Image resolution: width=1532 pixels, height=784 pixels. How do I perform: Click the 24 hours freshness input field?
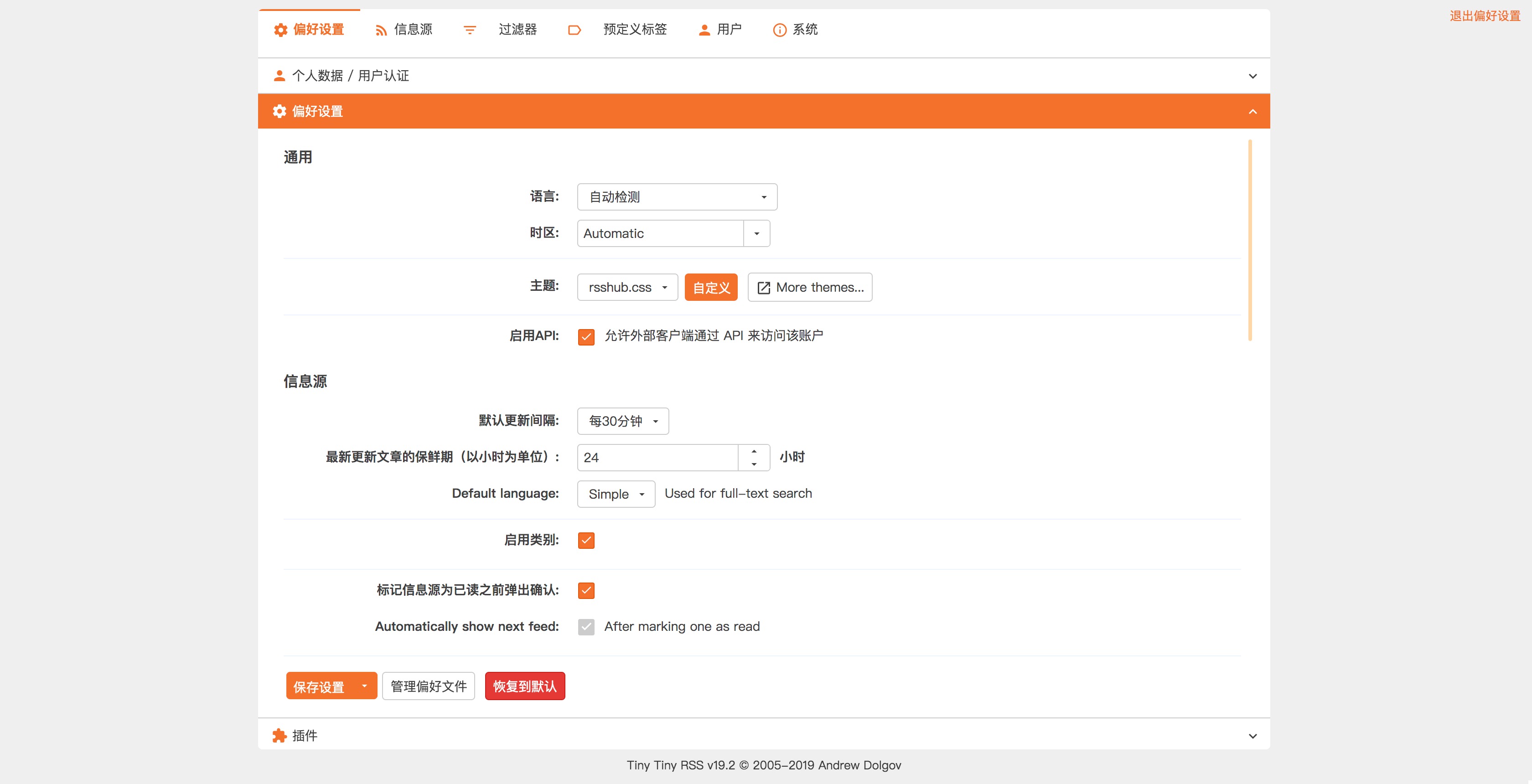click(x=657, y=458)
